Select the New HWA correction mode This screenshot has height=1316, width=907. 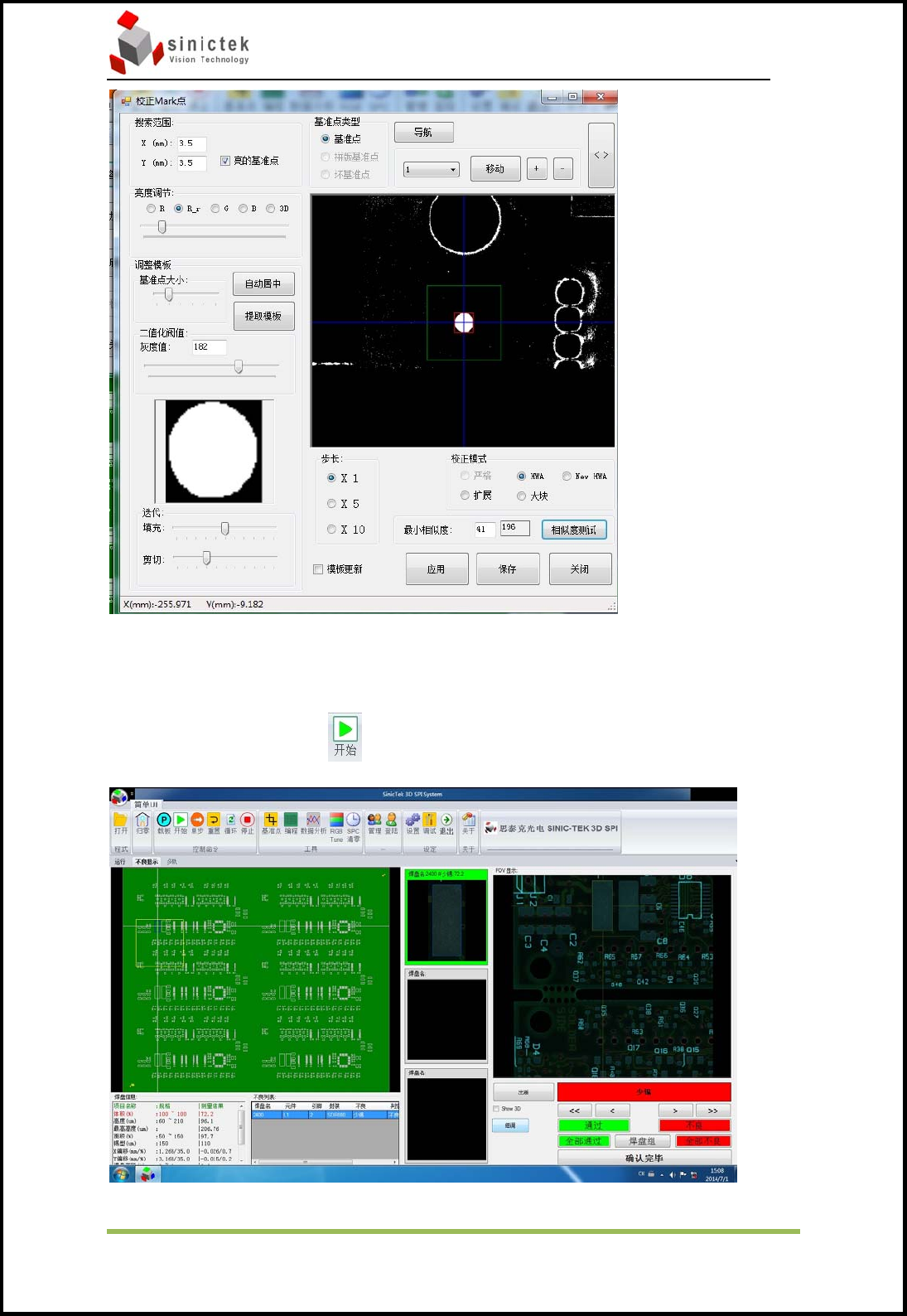point(567,477)
